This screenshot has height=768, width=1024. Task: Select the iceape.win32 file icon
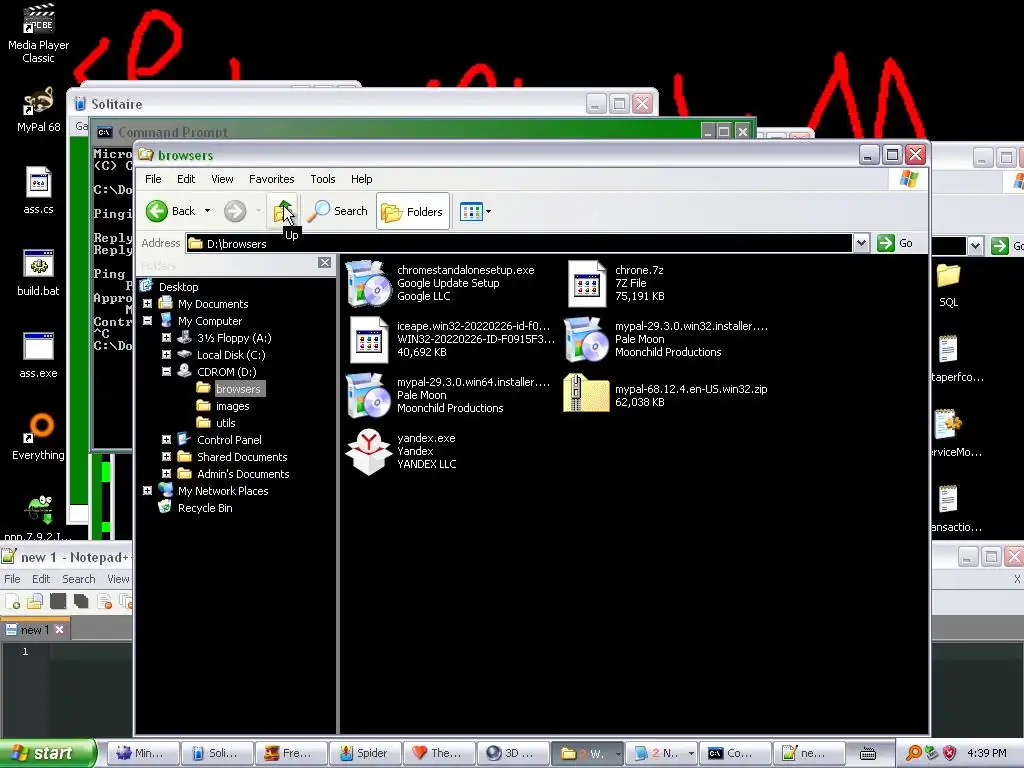coord(369,340)
